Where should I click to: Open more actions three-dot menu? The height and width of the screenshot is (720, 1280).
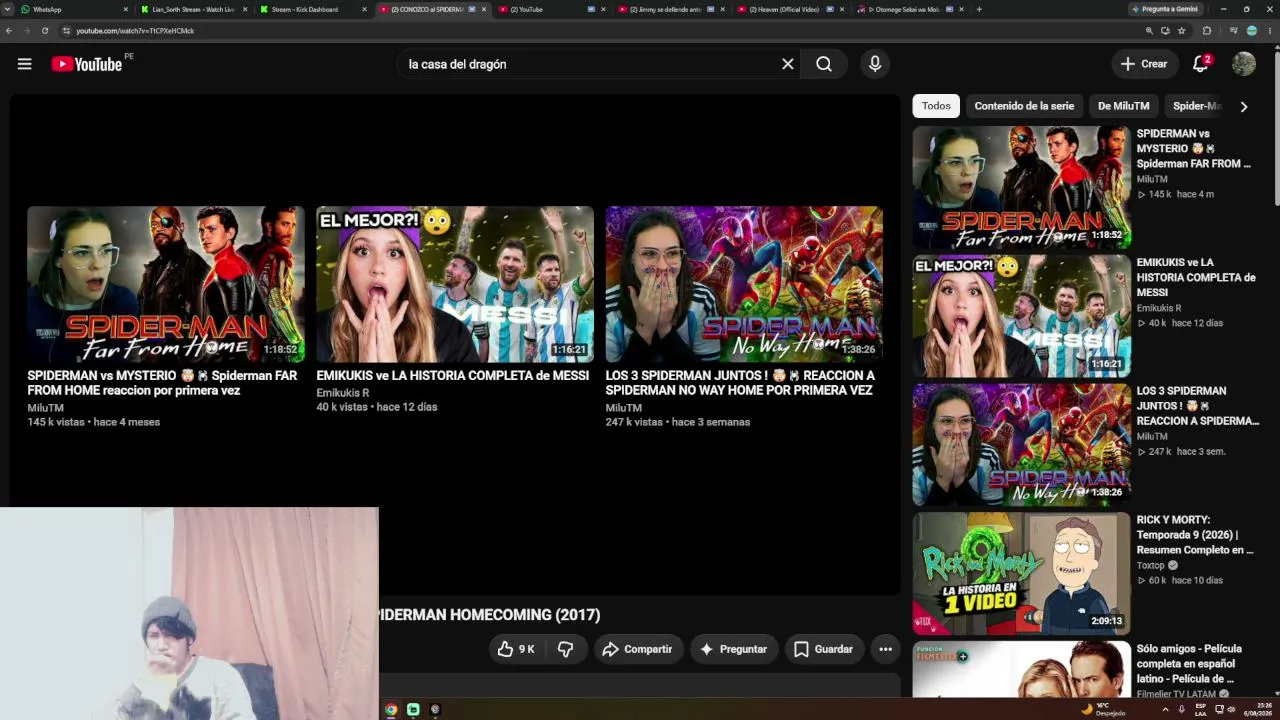[885, 649]
